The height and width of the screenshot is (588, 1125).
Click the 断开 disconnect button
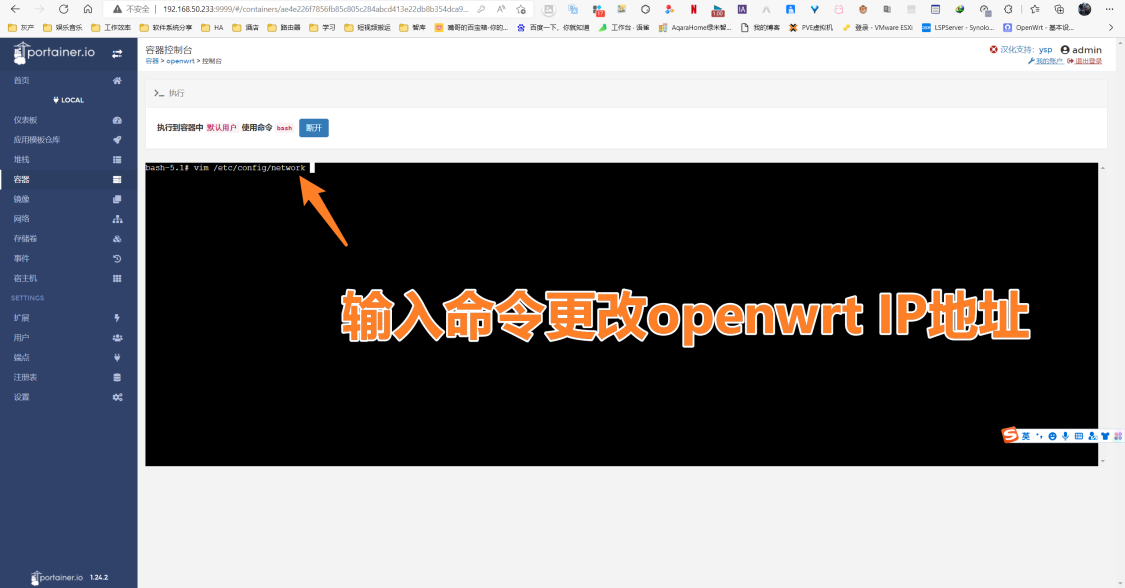pyautogui.click(x=314, y=128)
